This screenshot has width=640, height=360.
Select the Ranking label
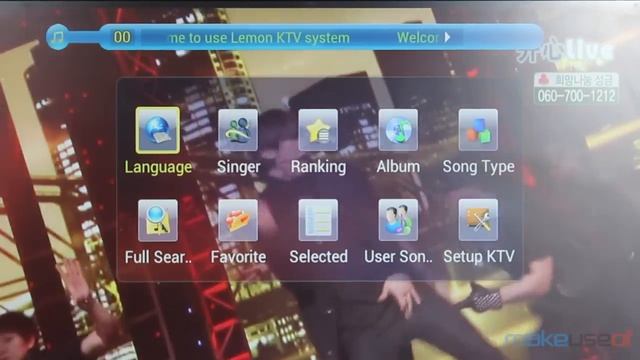318,167
